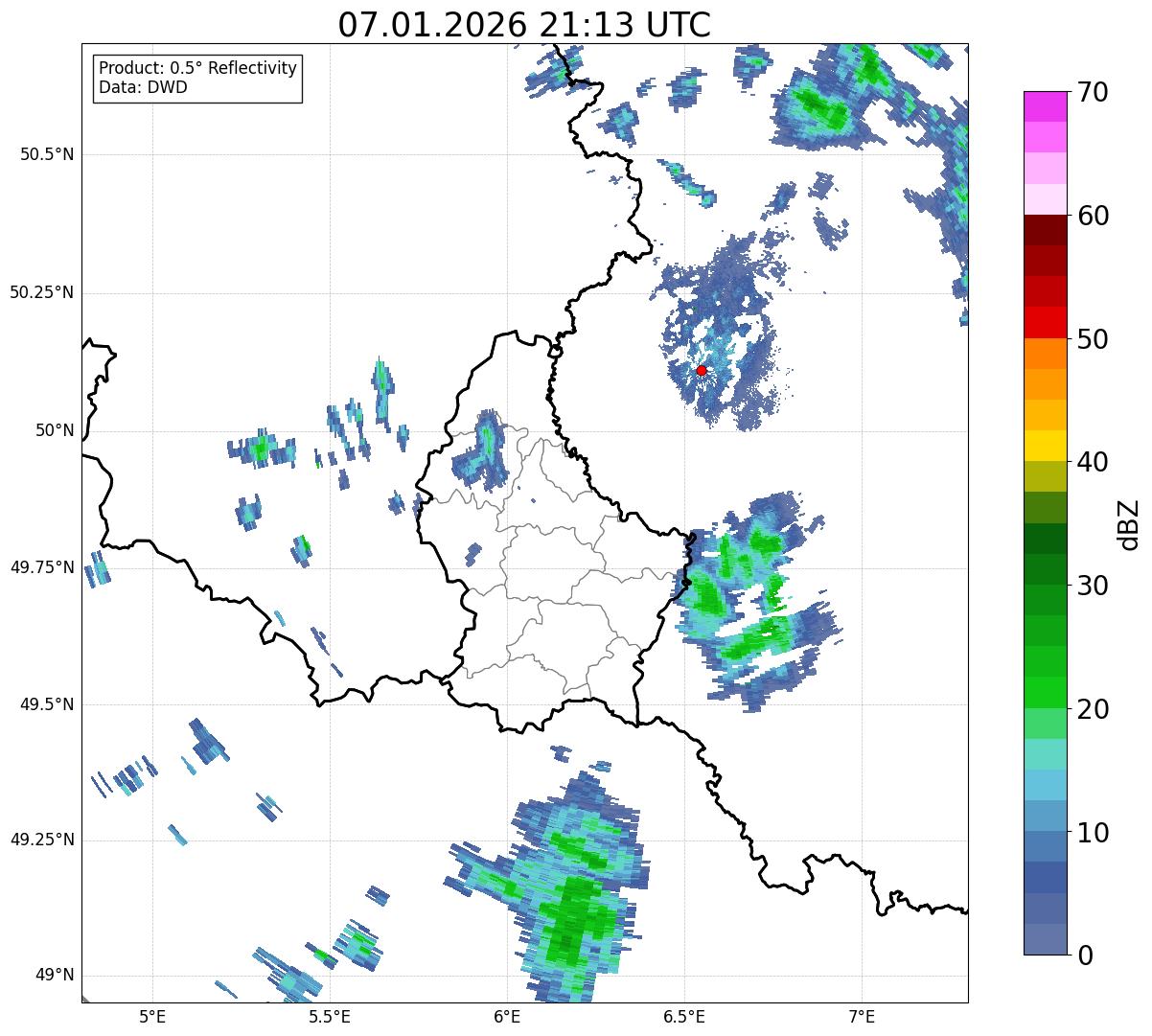
Task: Click the colorbar 'dBZ' axis label
Action: point(1129,523)
